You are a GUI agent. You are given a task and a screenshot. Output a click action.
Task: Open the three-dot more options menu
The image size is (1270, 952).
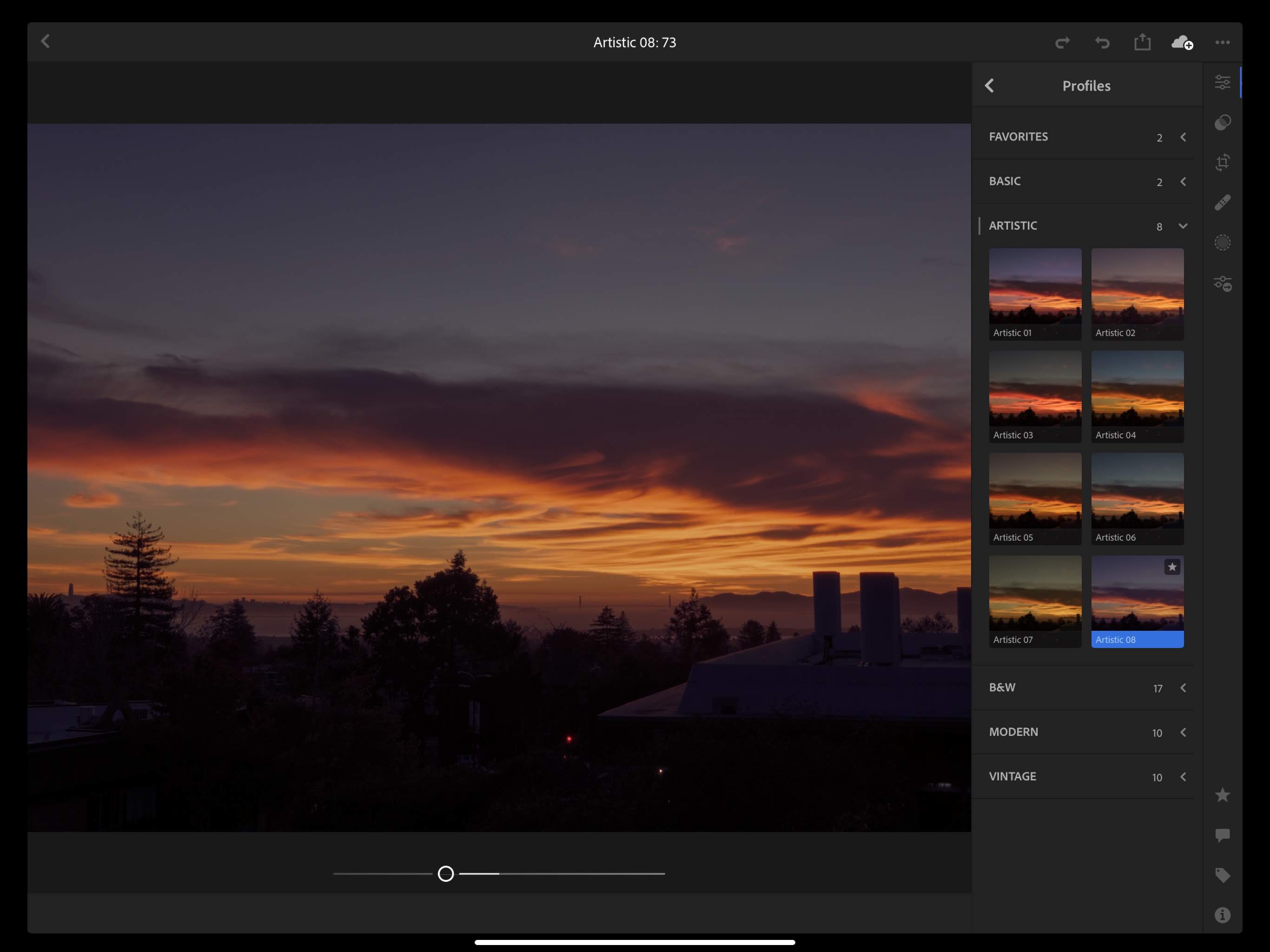tap(1222, 42)
